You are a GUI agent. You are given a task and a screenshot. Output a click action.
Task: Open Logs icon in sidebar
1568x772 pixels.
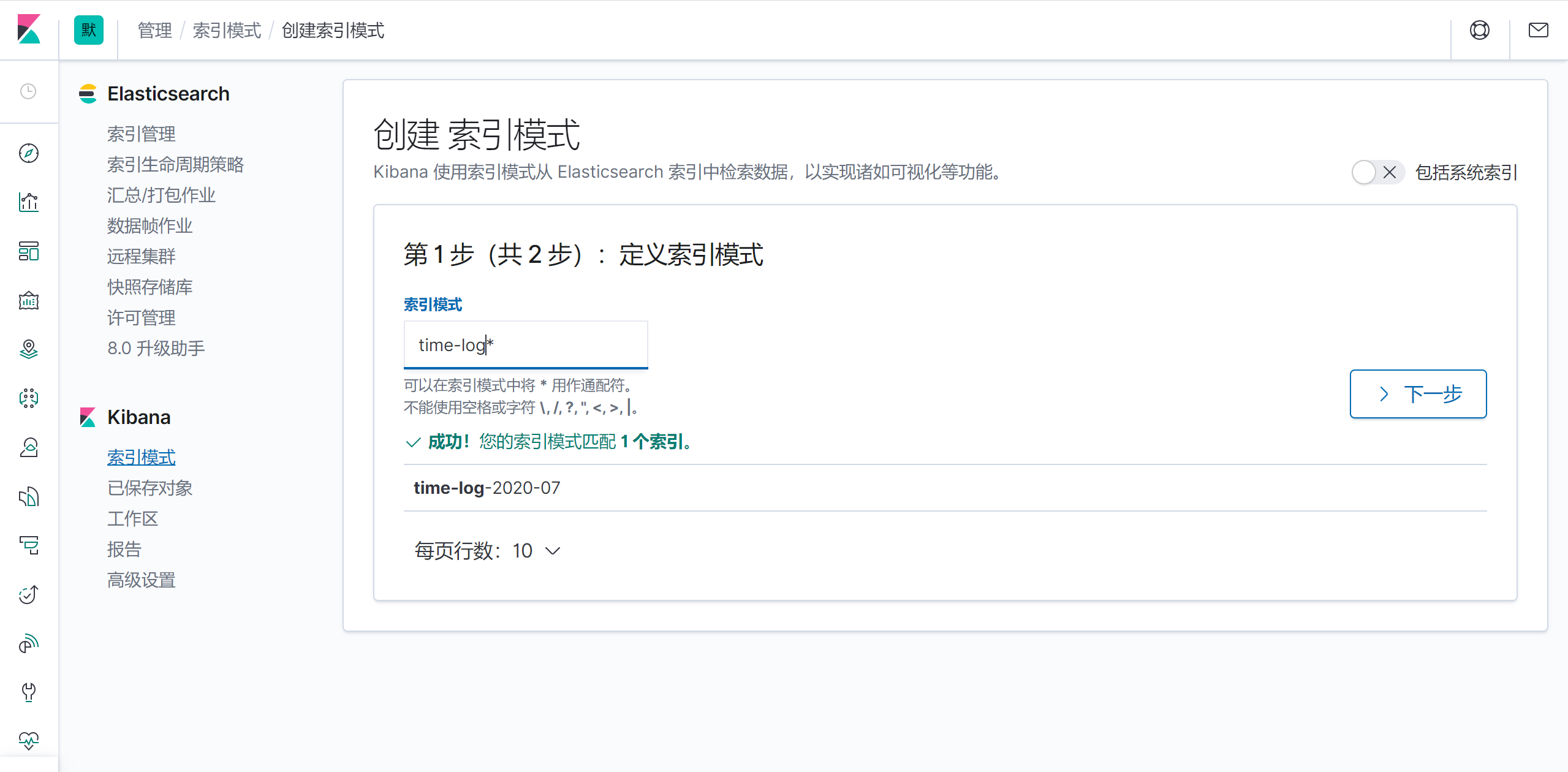pyautogui.click(x=29, y=496)
